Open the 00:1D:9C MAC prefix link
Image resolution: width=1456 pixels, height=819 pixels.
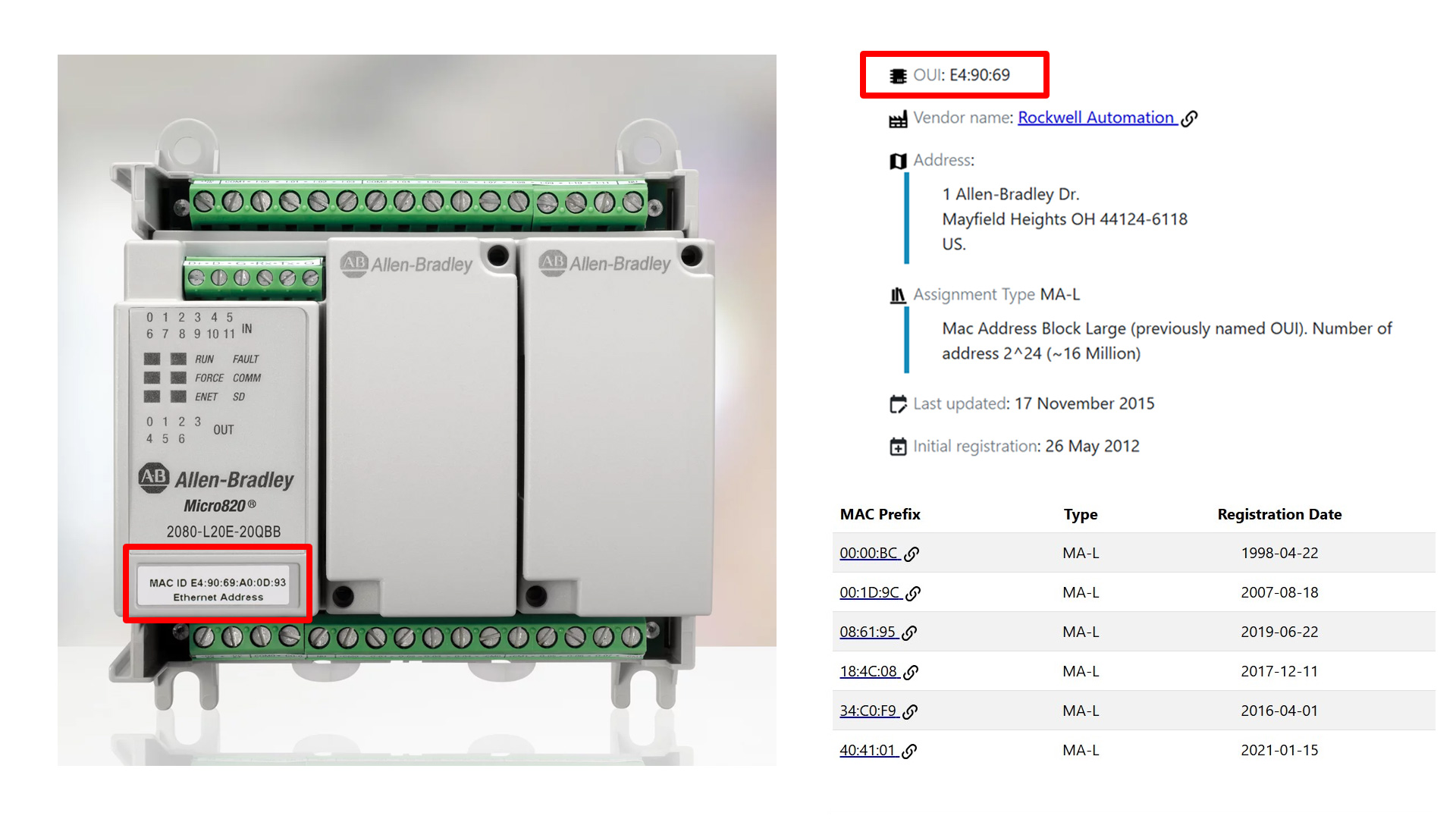pos(869,593)
